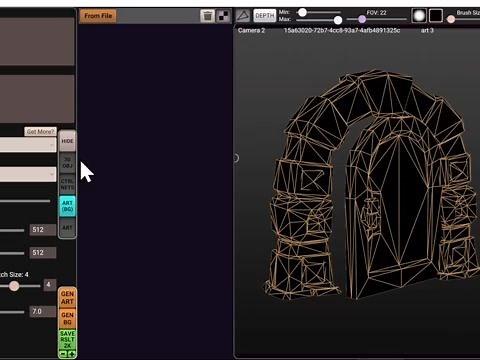Click the small circle handle on viewport edge
Screen dimensions: 480x360
pyautogui.click(x=236, y=158)
